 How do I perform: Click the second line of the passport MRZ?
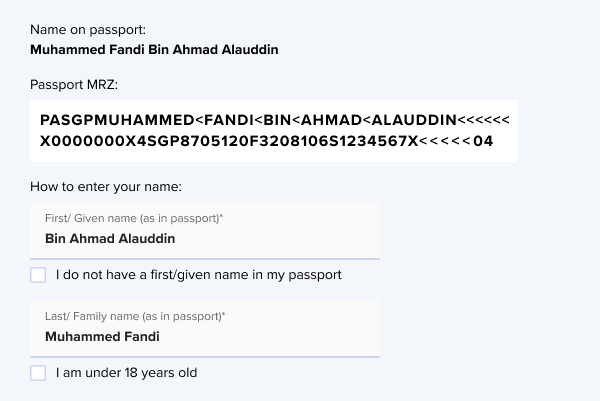pyautogui.click(x=266, y=141)
